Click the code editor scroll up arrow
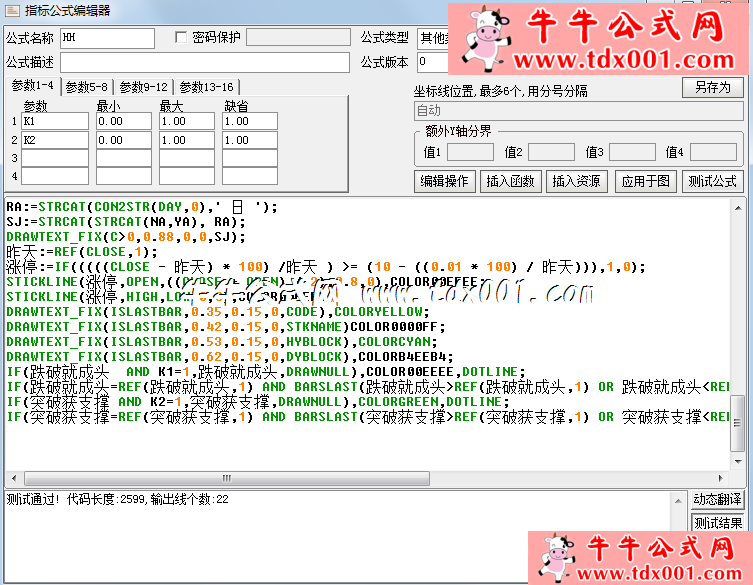Screen dimensions: 753x585 click(x=738, y=208)
